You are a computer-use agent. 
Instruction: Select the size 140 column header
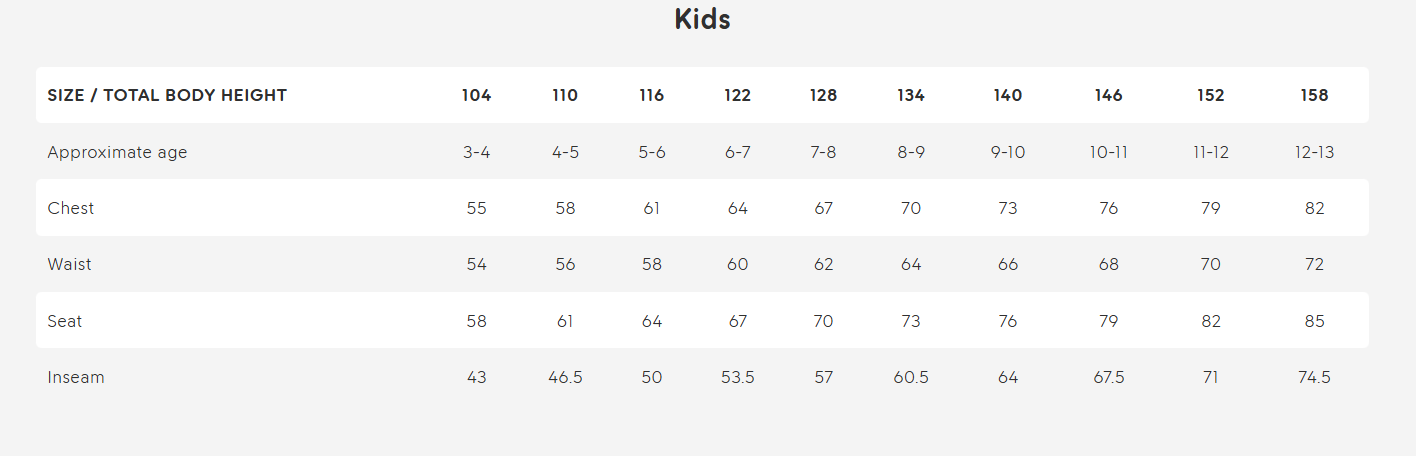coord(1008,96)
